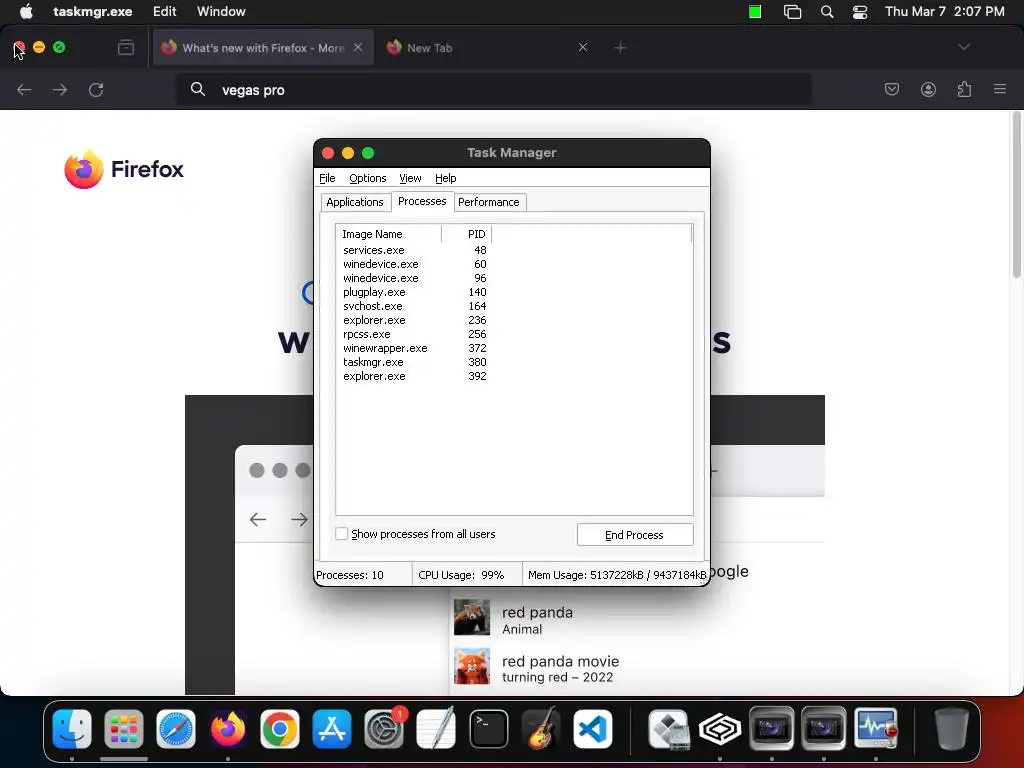
Task: Open Finder from the dock
Action: pos(72,729)
